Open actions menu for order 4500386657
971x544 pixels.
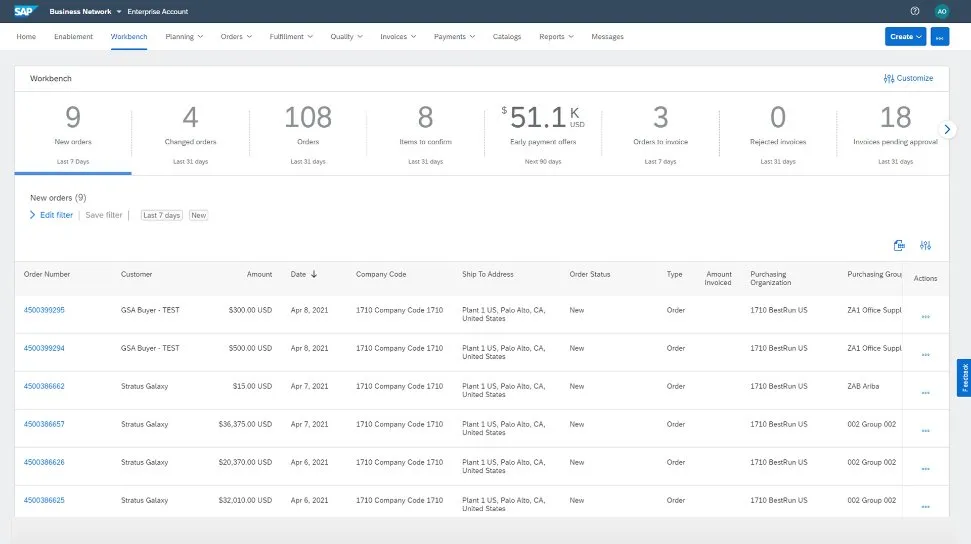coord(925,430)
